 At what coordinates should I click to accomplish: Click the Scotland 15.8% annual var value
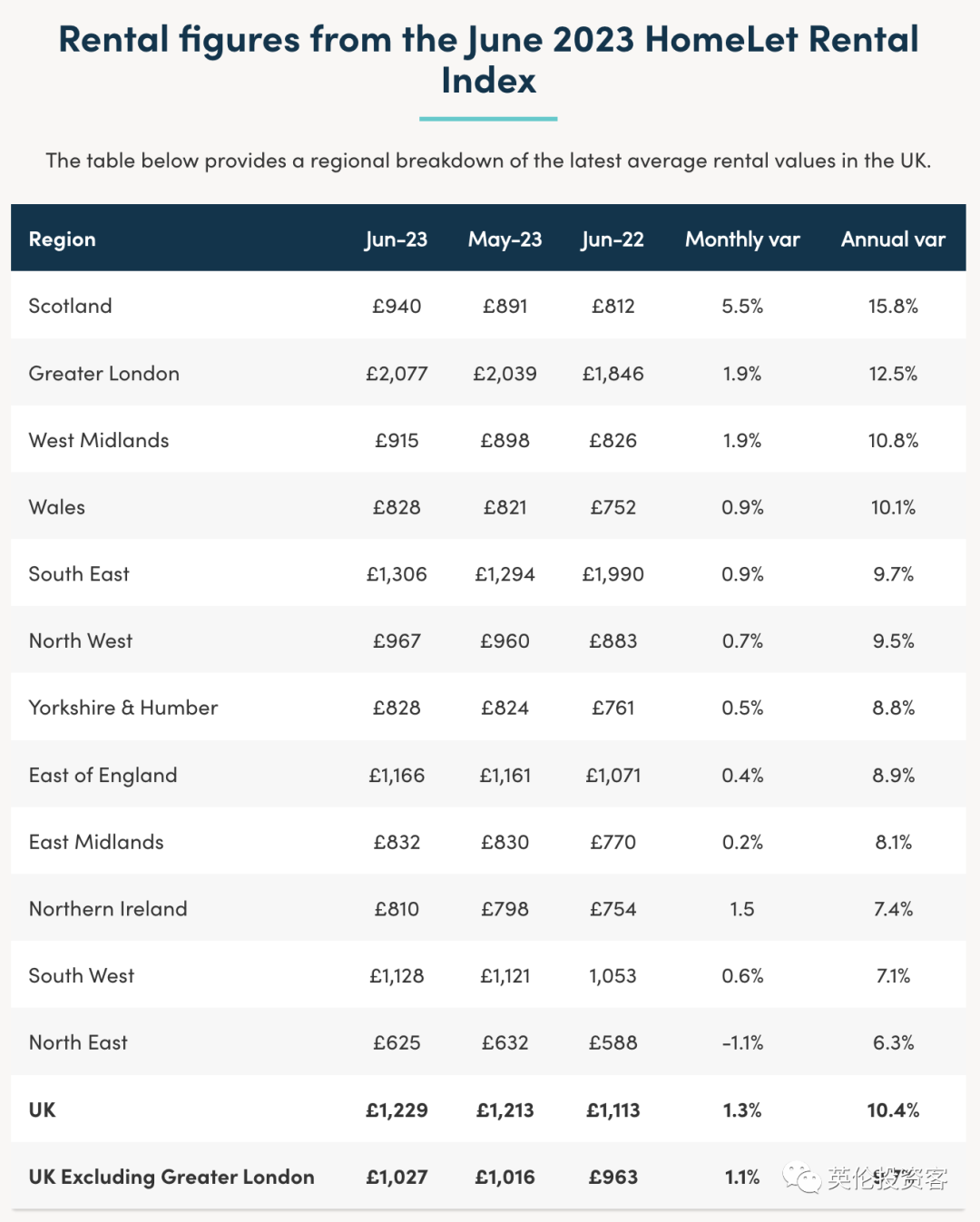pyautogui.click(x=893, y=306)
